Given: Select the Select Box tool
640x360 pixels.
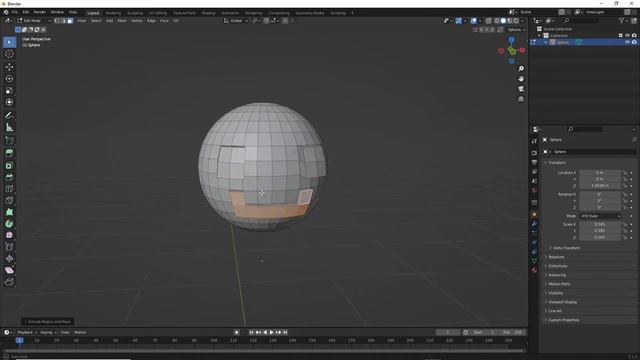Looking at the screenshot, I should [x=9, y=42].
